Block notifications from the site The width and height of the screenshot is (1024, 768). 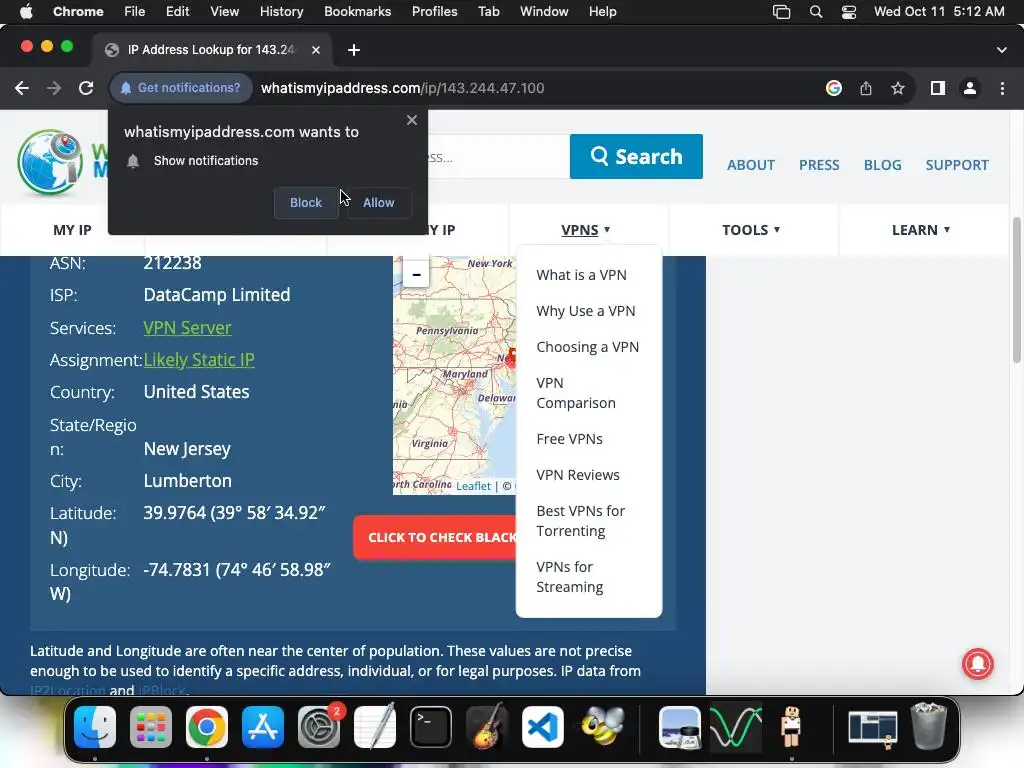pyautogui.click(x=306, y=202)
